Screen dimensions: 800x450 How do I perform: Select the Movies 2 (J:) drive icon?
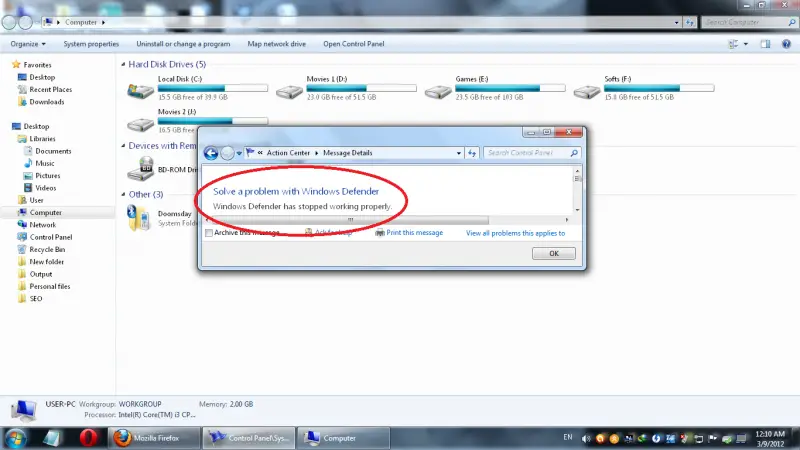point(140,124)
